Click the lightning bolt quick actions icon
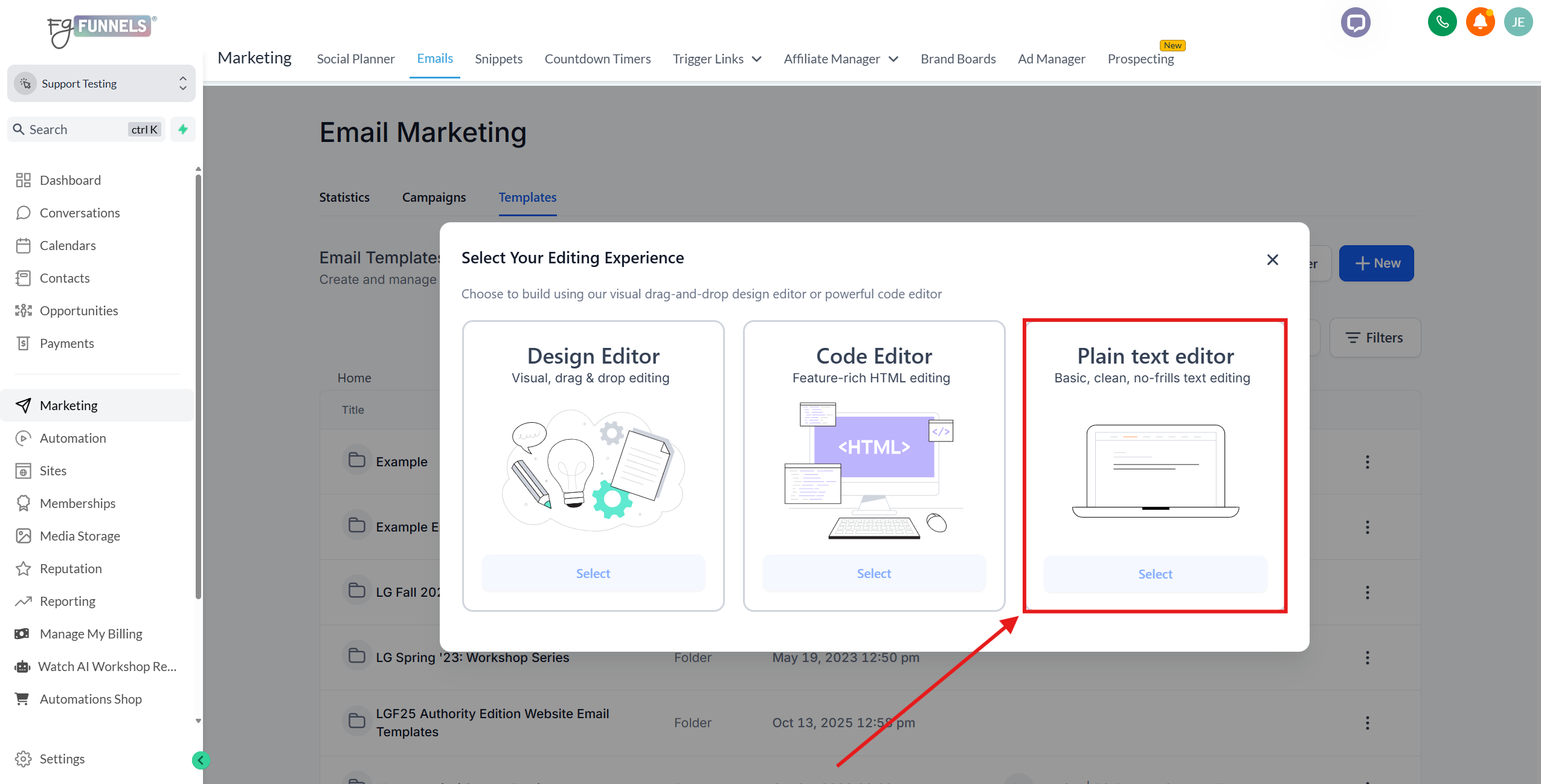The width and height of the screenshot is (1541, 784). point(183,129)
